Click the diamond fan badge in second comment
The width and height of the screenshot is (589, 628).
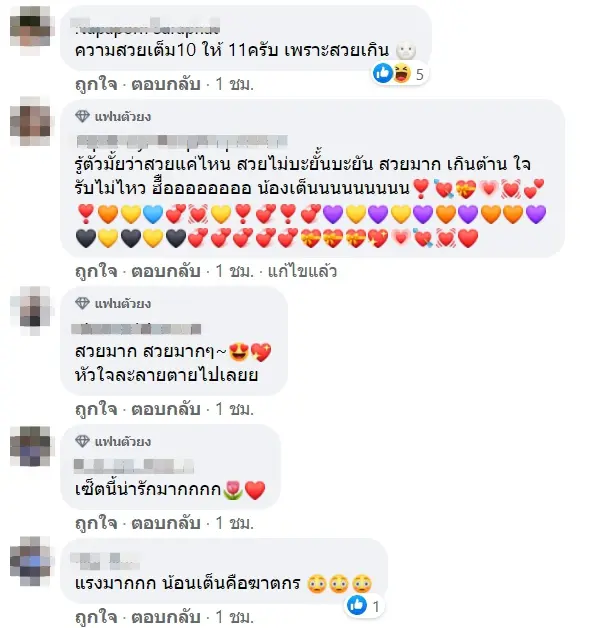(82, 117)
